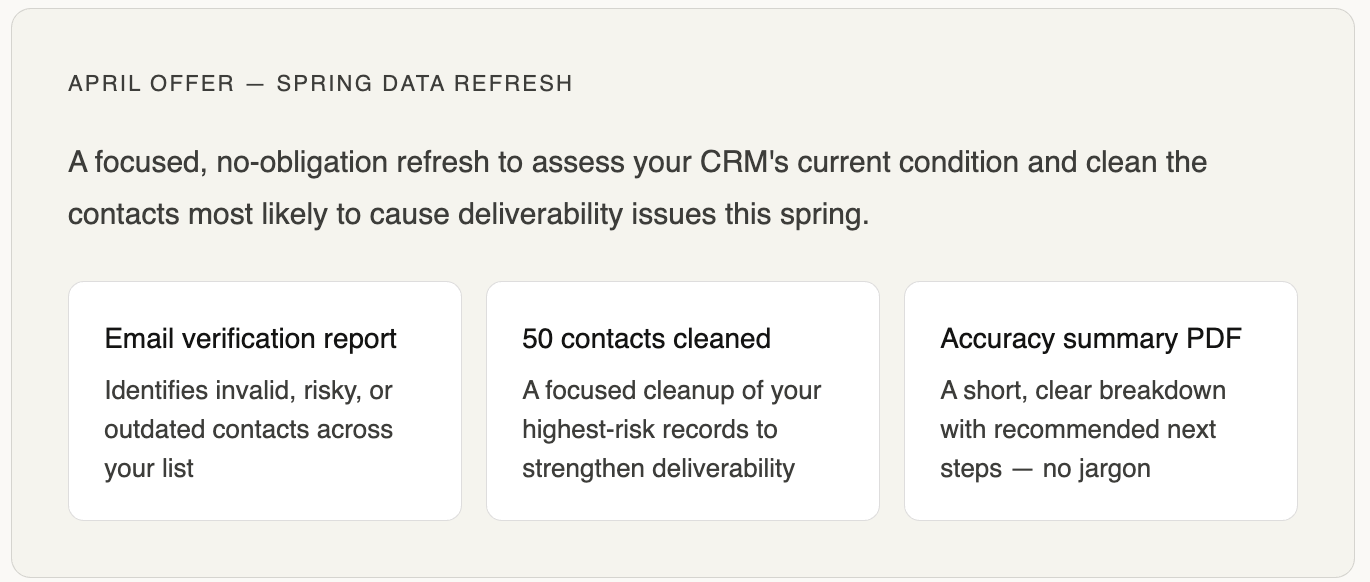
Task: Click the "Identifies invalid, risky, or outdated contacts" description
Action: coord(248,429)
